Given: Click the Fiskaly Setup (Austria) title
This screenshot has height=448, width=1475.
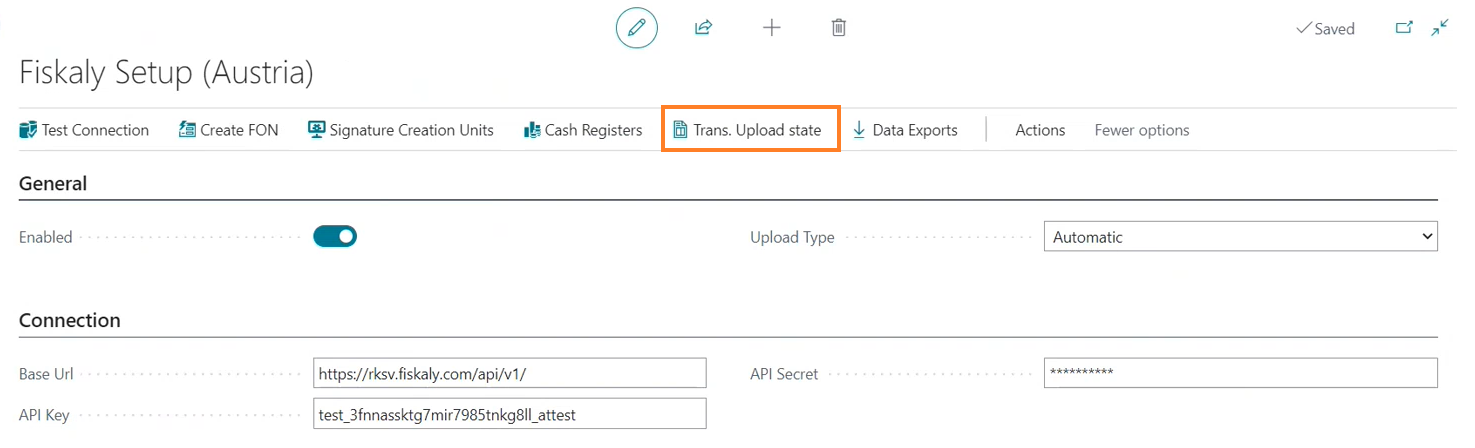Looking at the screenshot, I should coord(166,72).
